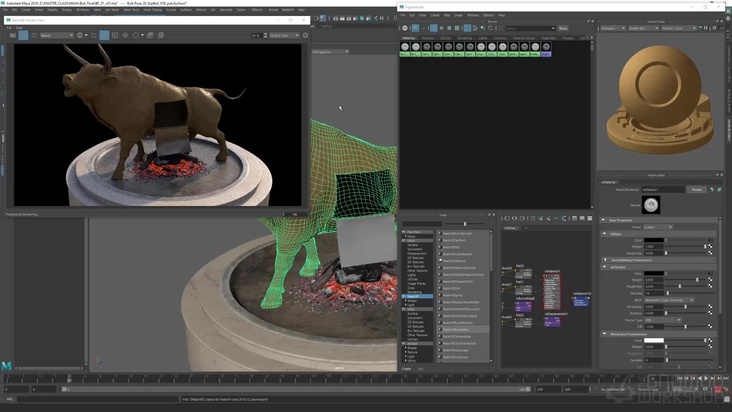Viewport: 732px width, 412px height.
Task: Click the white Refraction color swatch
Action: [x=654, y=341]
